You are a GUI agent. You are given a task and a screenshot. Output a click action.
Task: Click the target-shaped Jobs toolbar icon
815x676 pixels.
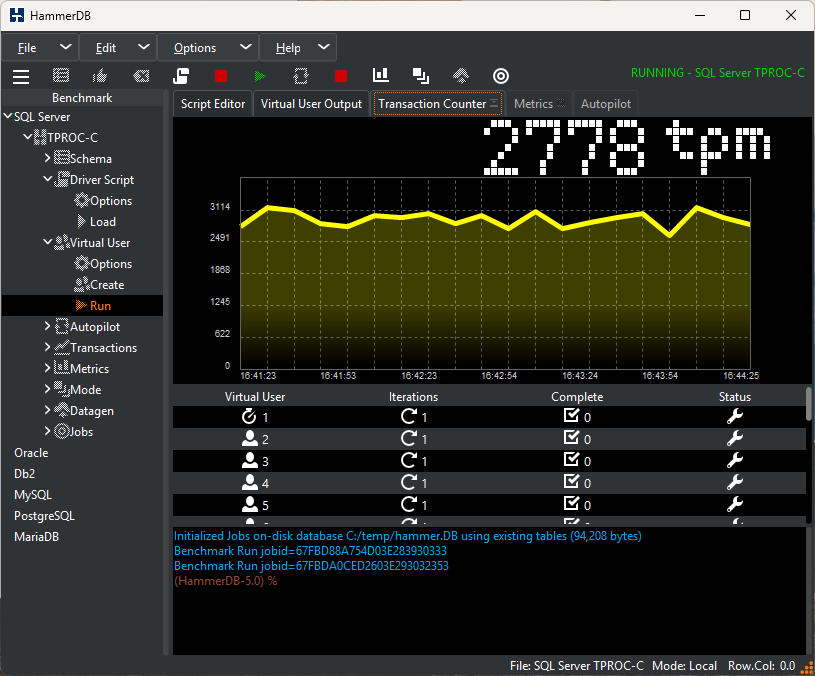pyautogui.click(x=501, y=76)
